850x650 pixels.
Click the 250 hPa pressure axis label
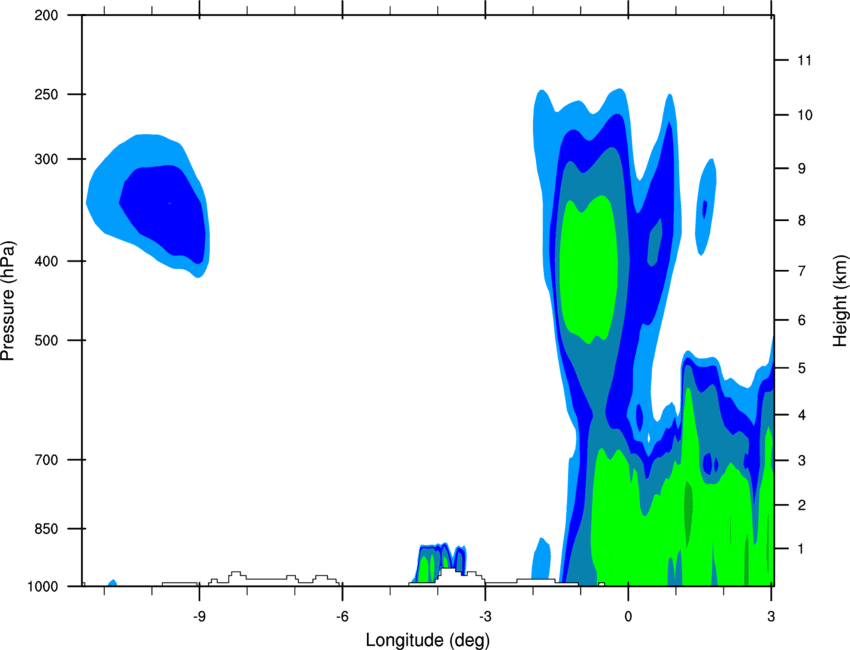[46, 94]
